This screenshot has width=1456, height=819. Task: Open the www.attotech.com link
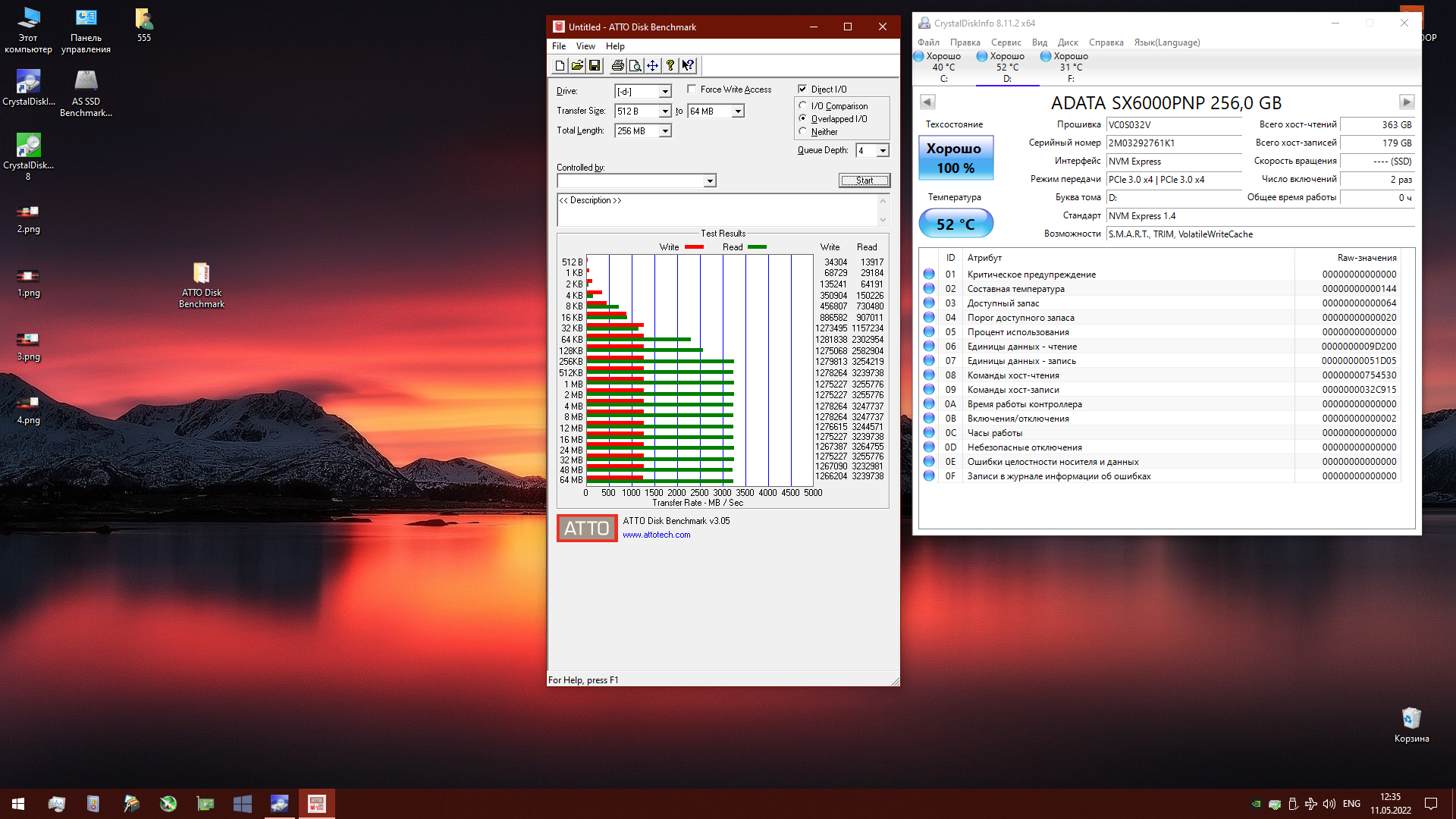tap(656, 535)
